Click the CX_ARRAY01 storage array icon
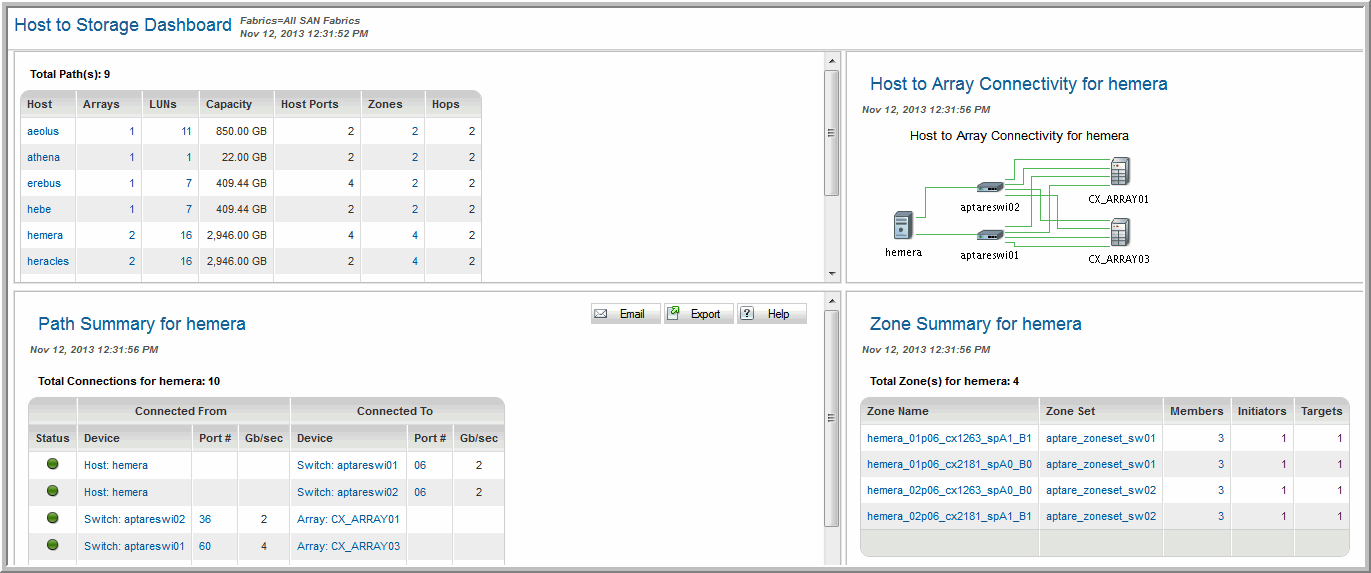The width and height of the screenshot is (1371, 573). point(1119,172)
